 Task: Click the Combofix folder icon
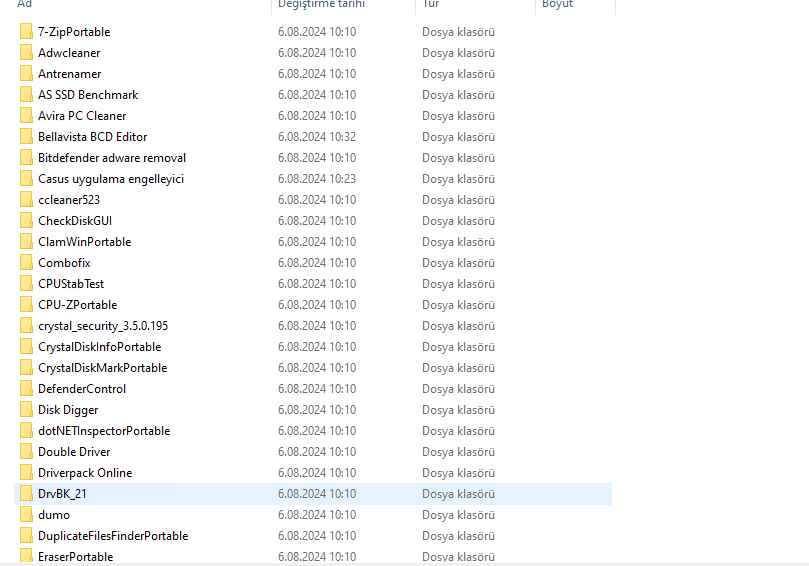click(26, 263)
